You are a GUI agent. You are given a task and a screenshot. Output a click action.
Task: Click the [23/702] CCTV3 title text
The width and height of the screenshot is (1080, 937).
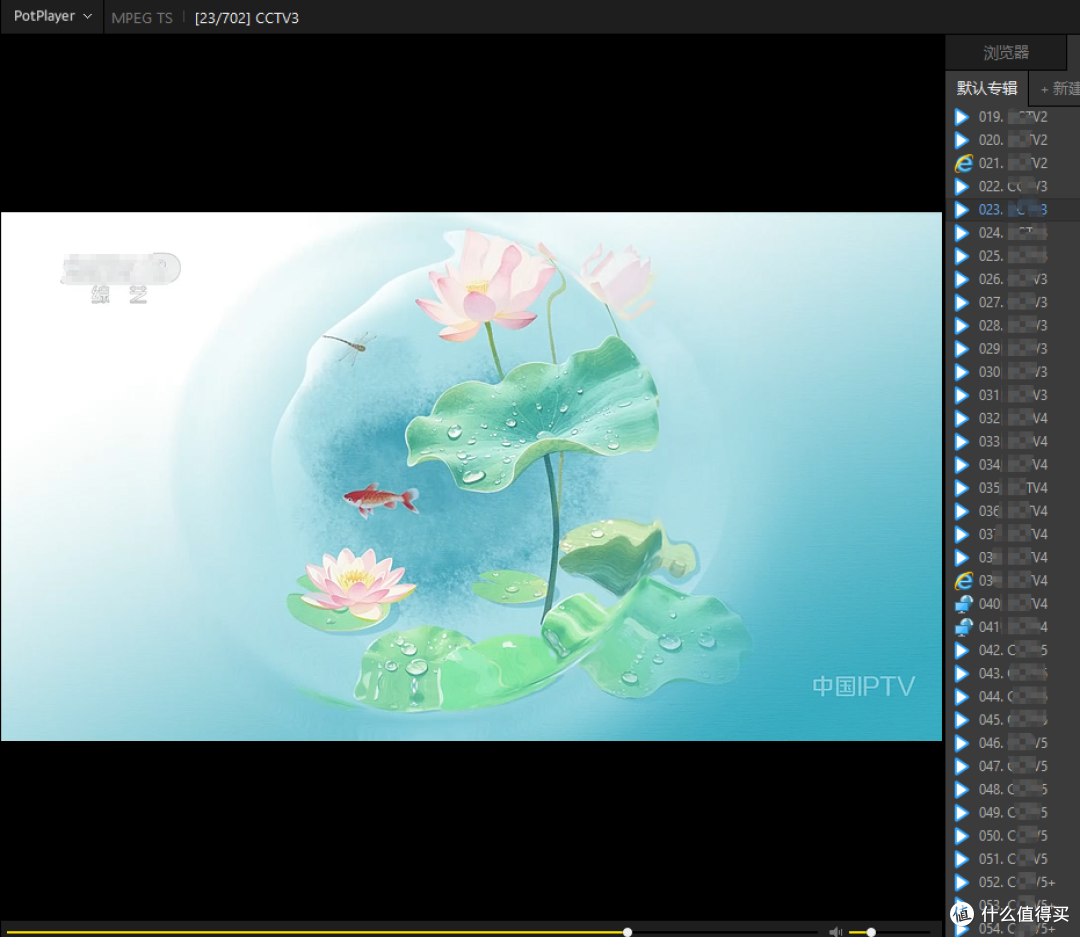click(x=247, y=18)
